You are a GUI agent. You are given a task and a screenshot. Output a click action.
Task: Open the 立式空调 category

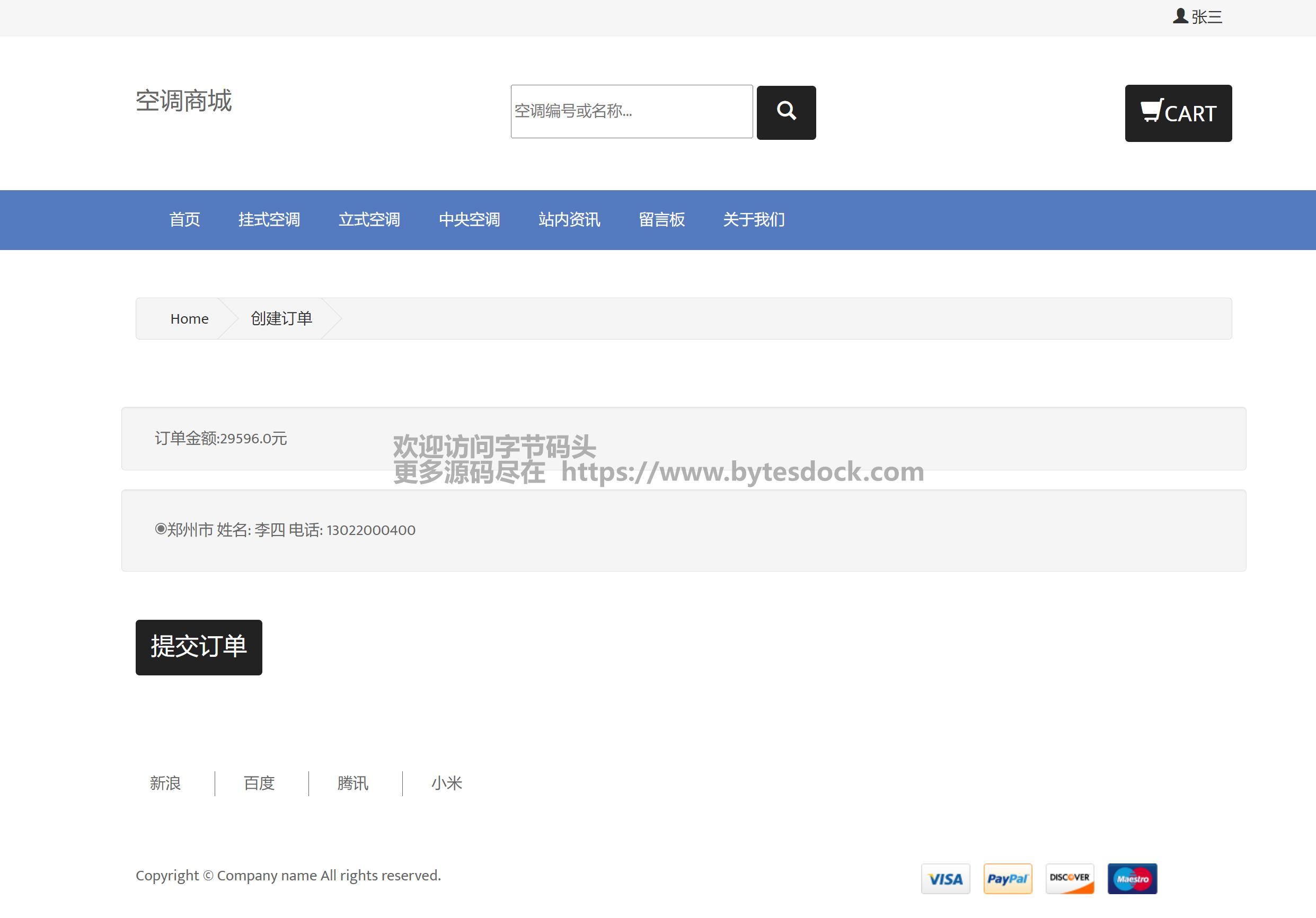(x=369, y=219)
